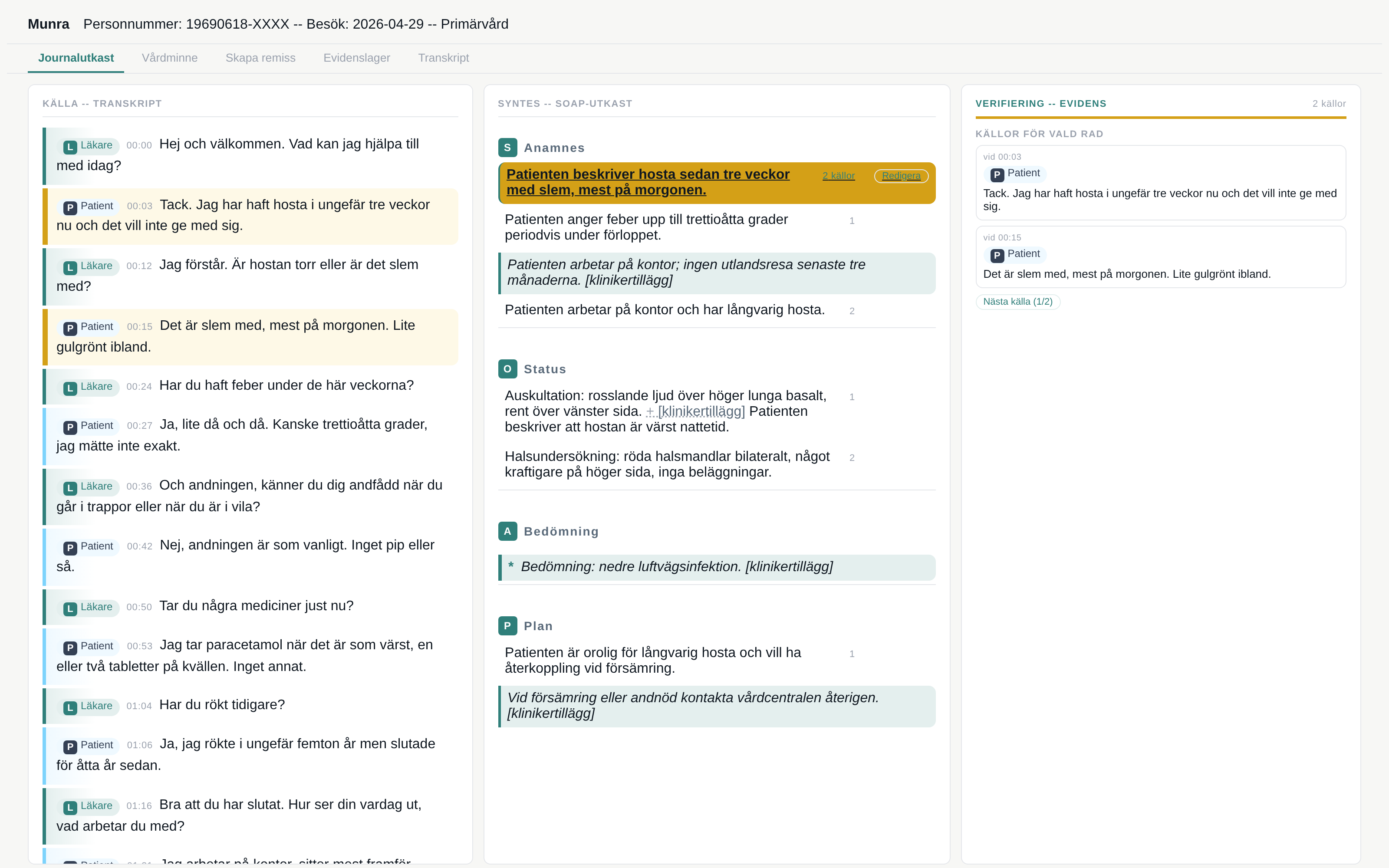
Task: Click the Munra app title
Action: [x=48, y=24]
